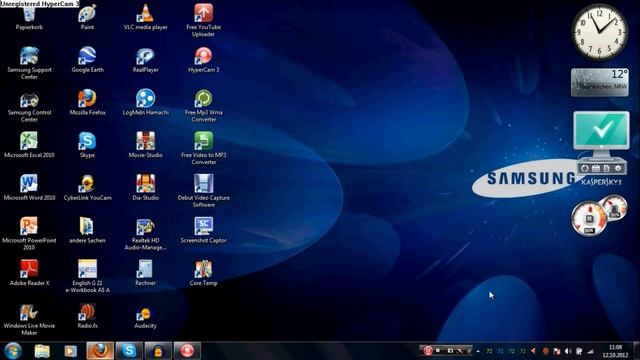Launch Microsoft Excel 2010
This screenshot has width=640, height=360.
click(x=29, y=145)
